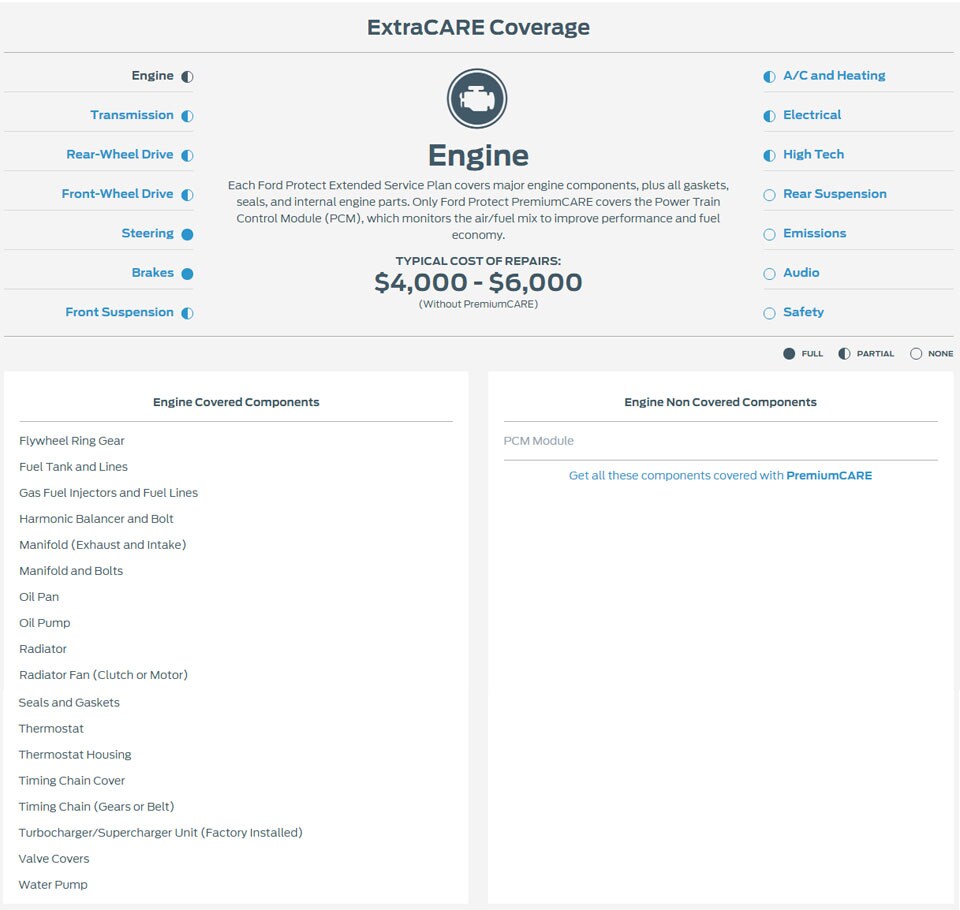Click the 'Gas Fuel Injectors and Fuel Lines' entry
This screenshot has width=960, height=910.
108,492
